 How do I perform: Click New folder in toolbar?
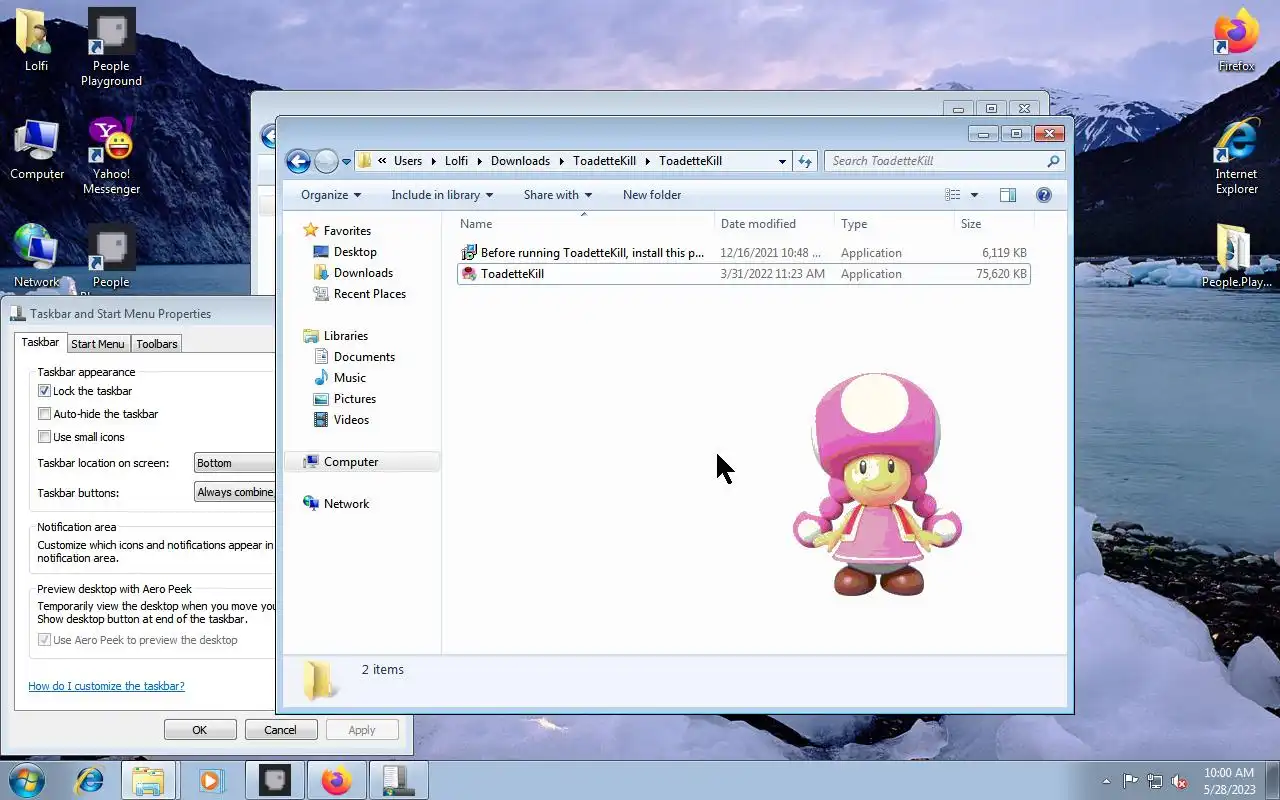pyautogui.click(x=652, y=195)
